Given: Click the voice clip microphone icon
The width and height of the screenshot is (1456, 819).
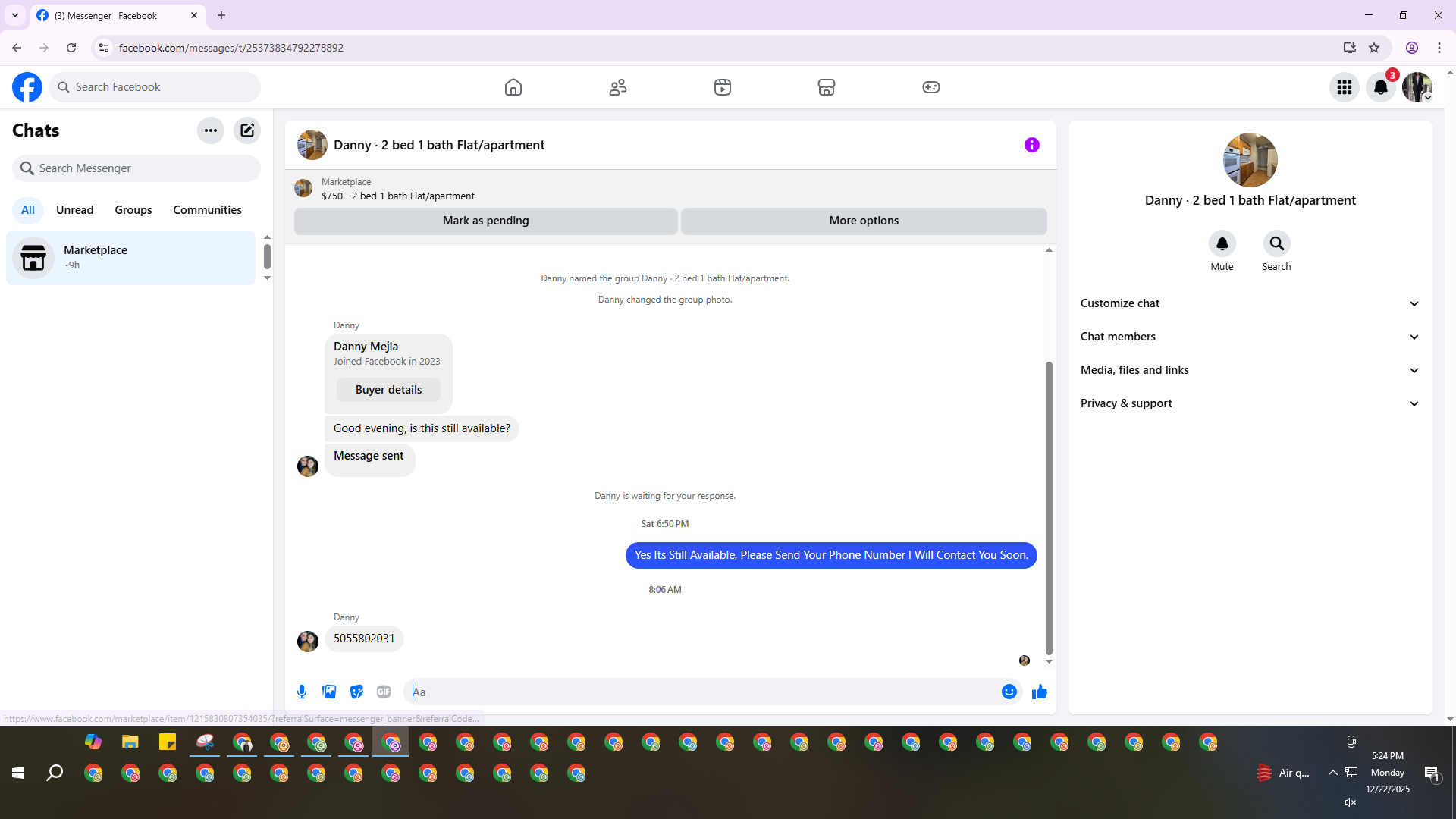Looking at the screenshot, I should pyautogui.click(x=302, y=692).
